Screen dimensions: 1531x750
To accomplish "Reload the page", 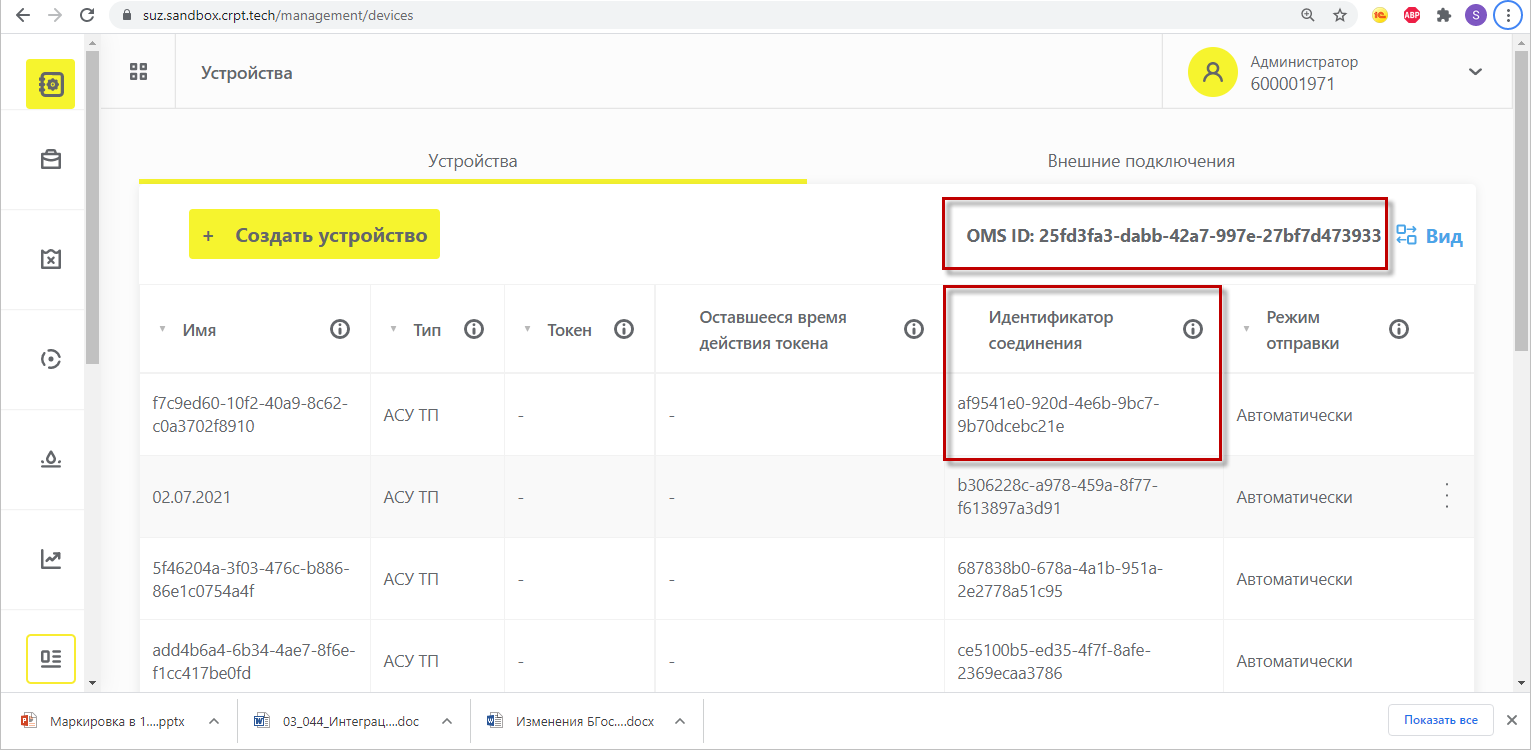I will point(87,15).
